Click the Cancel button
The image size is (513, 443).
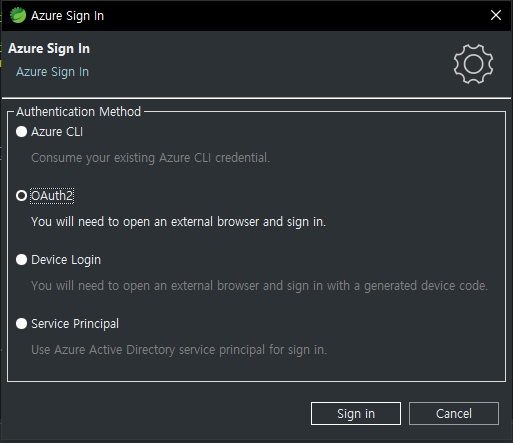[454, 413]
